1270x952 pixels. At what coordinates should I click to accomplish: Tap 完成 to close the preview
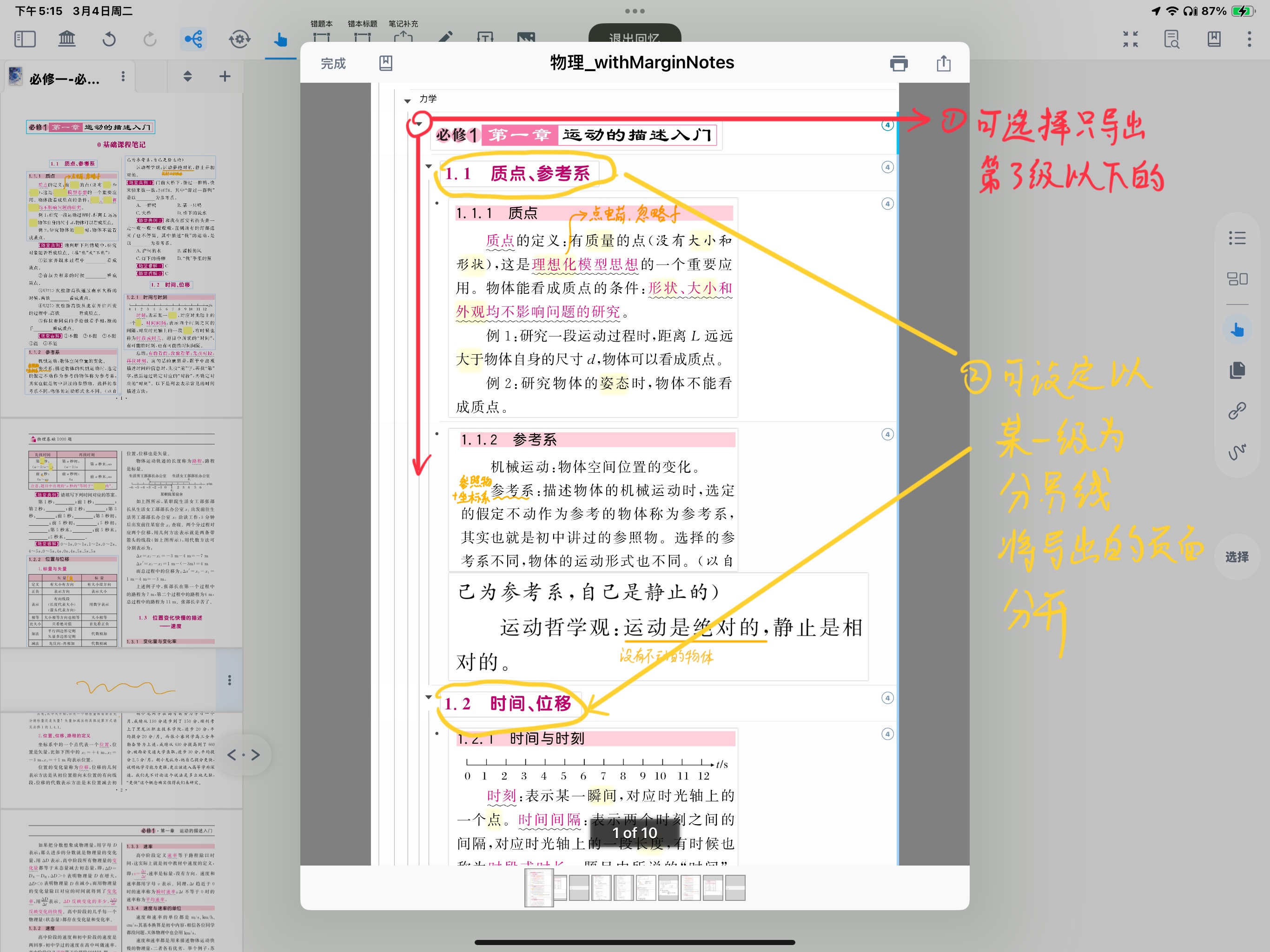333,63
